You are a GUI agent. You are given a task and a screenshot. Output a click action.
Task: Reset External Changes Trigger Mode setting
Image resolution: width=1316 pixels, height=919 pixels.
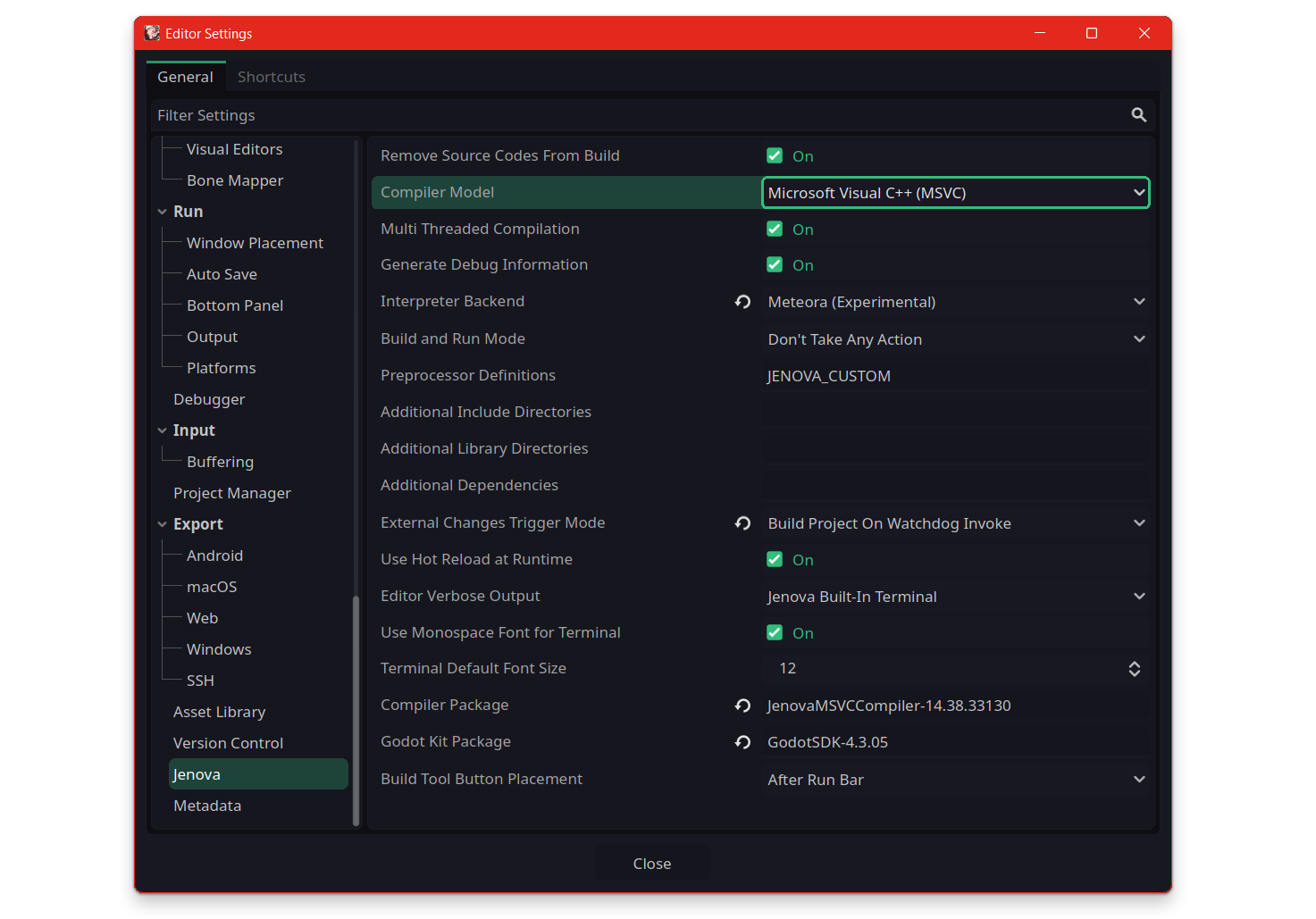click(742, 523)
